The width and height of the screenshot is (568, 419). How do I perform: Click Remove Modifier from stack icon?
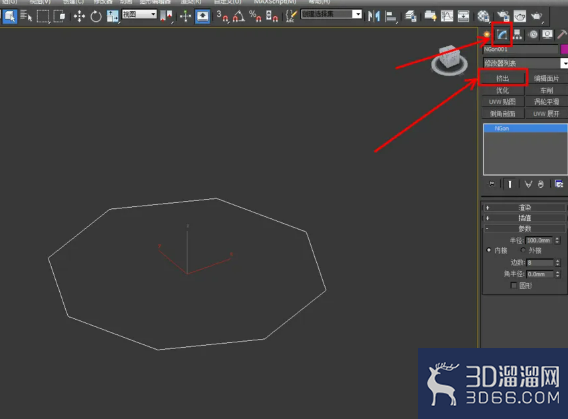tap(541, 184)
